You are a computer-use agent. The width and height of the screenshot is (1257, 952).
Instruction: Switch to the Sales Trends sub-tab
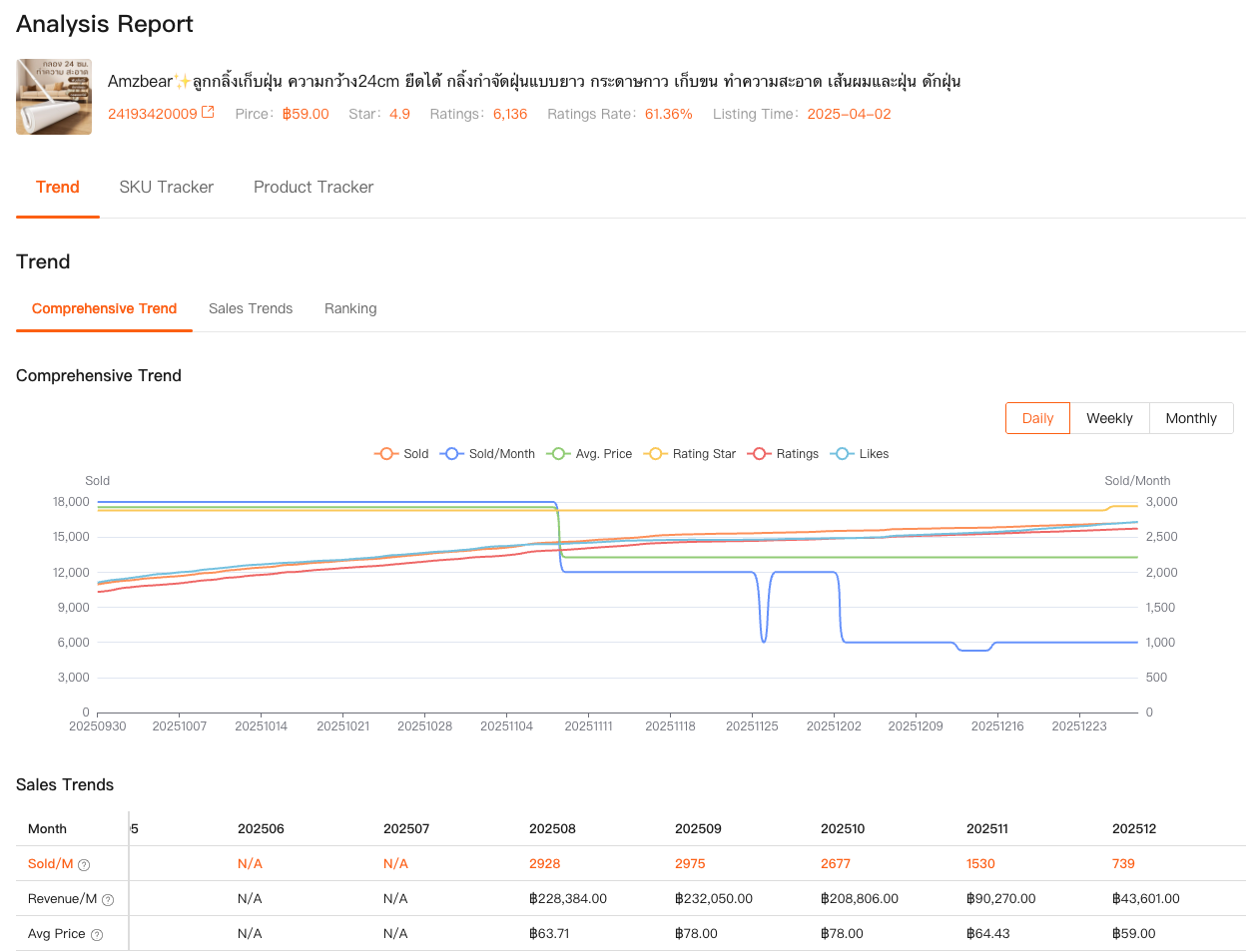(x=251, y=308)
